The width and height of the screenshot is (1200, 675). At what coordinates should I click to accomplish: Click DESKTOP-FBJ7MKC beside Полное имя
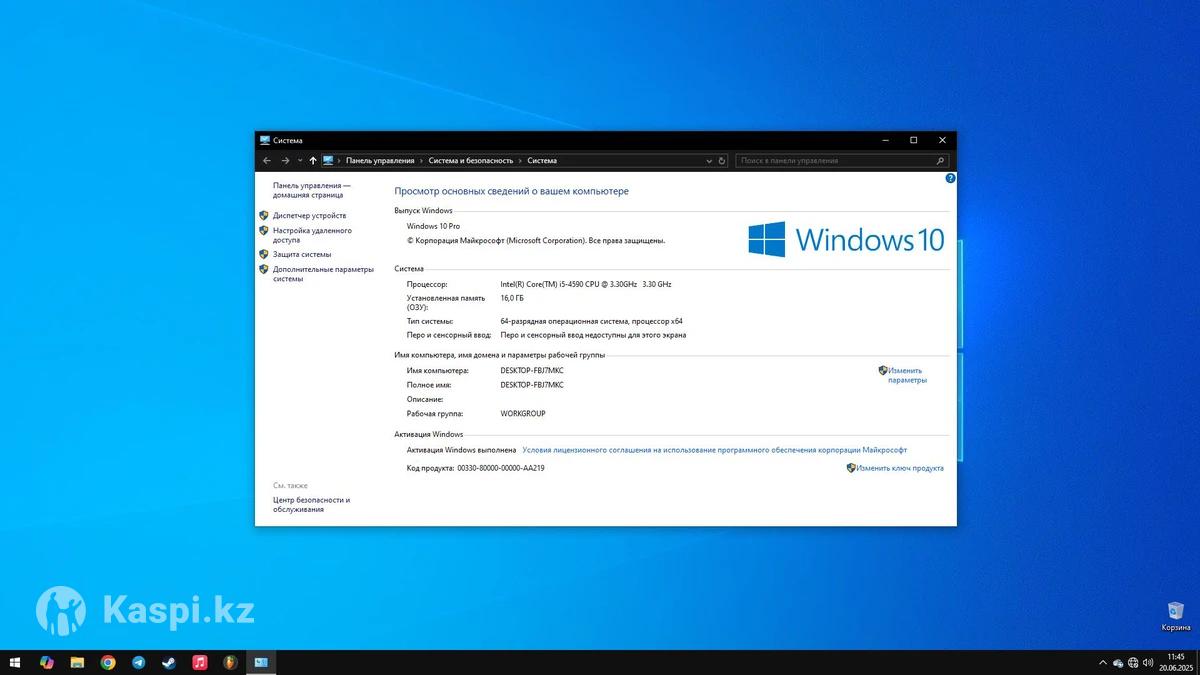[532, 384]
